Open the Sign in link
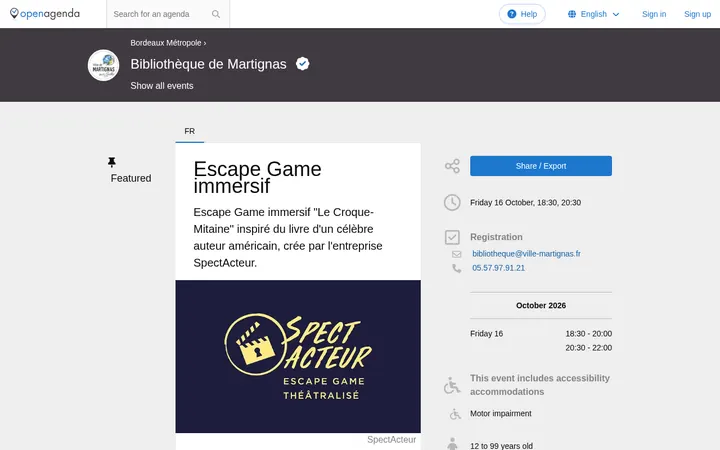This screenshot has width=720, height=450. [x=654, y=14]
